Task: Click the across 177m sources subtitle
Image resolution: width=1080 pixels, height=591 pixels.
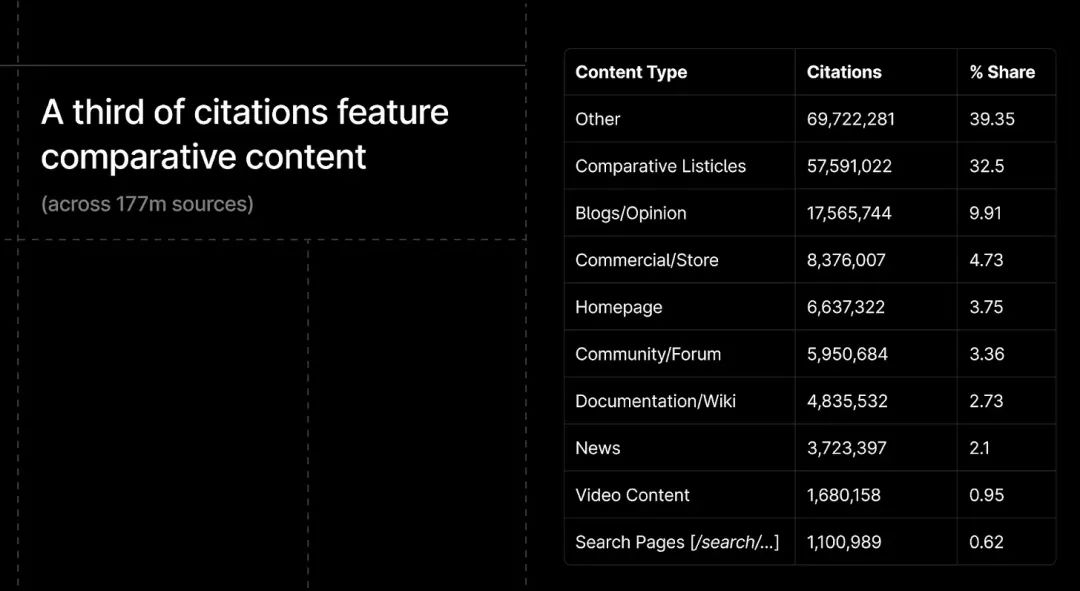Action: (147, 204)
